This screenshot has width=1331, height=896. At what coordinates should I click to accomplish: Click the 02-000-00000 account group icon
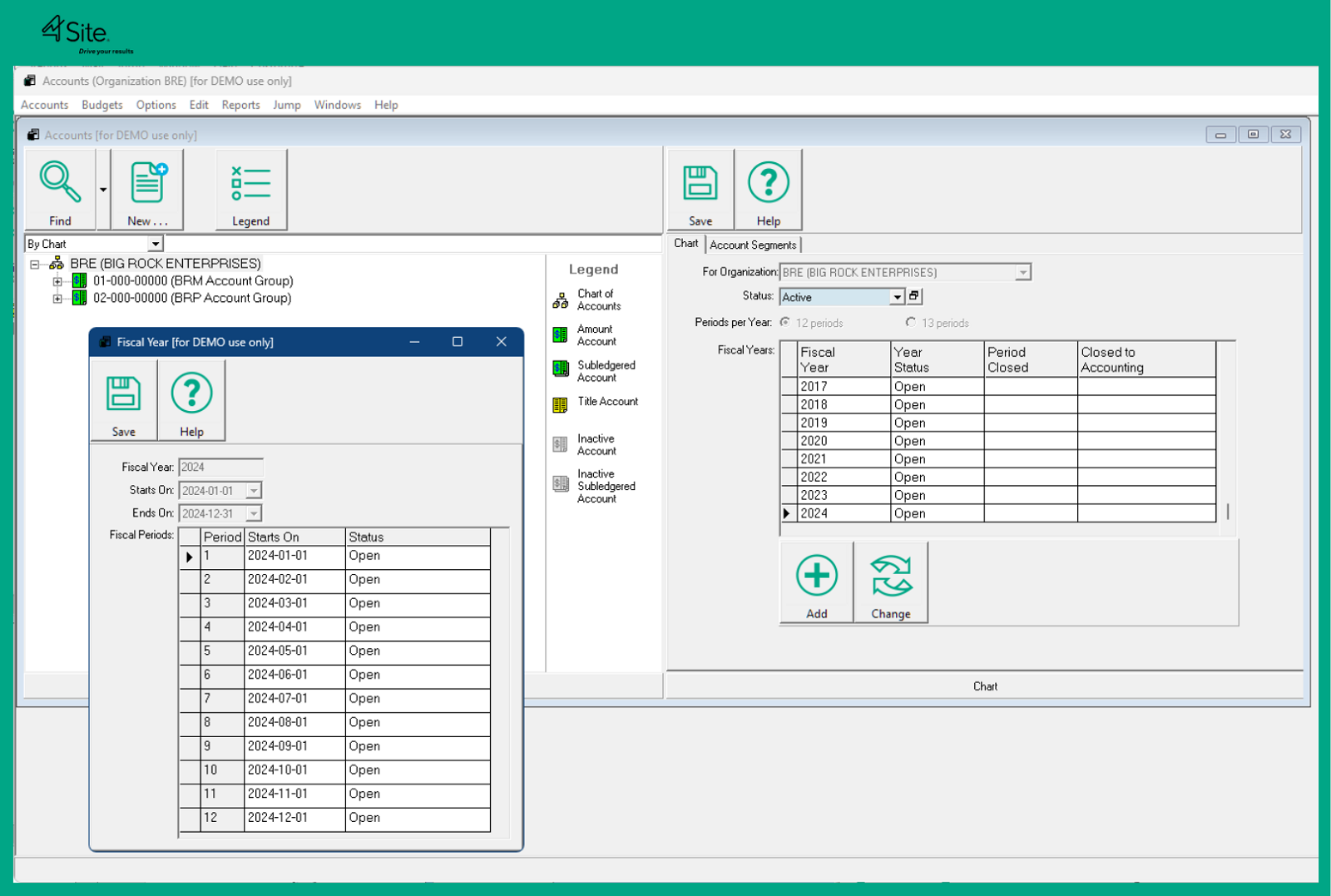(80, 297)
